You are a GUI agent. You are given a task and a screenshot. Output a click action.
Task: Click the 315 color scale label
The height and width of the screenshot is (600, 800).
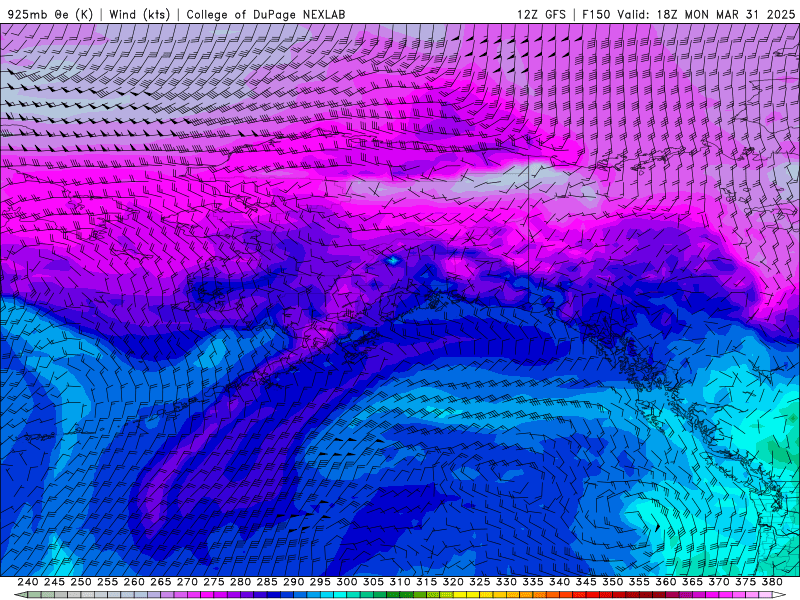click(x=427, y=582)
